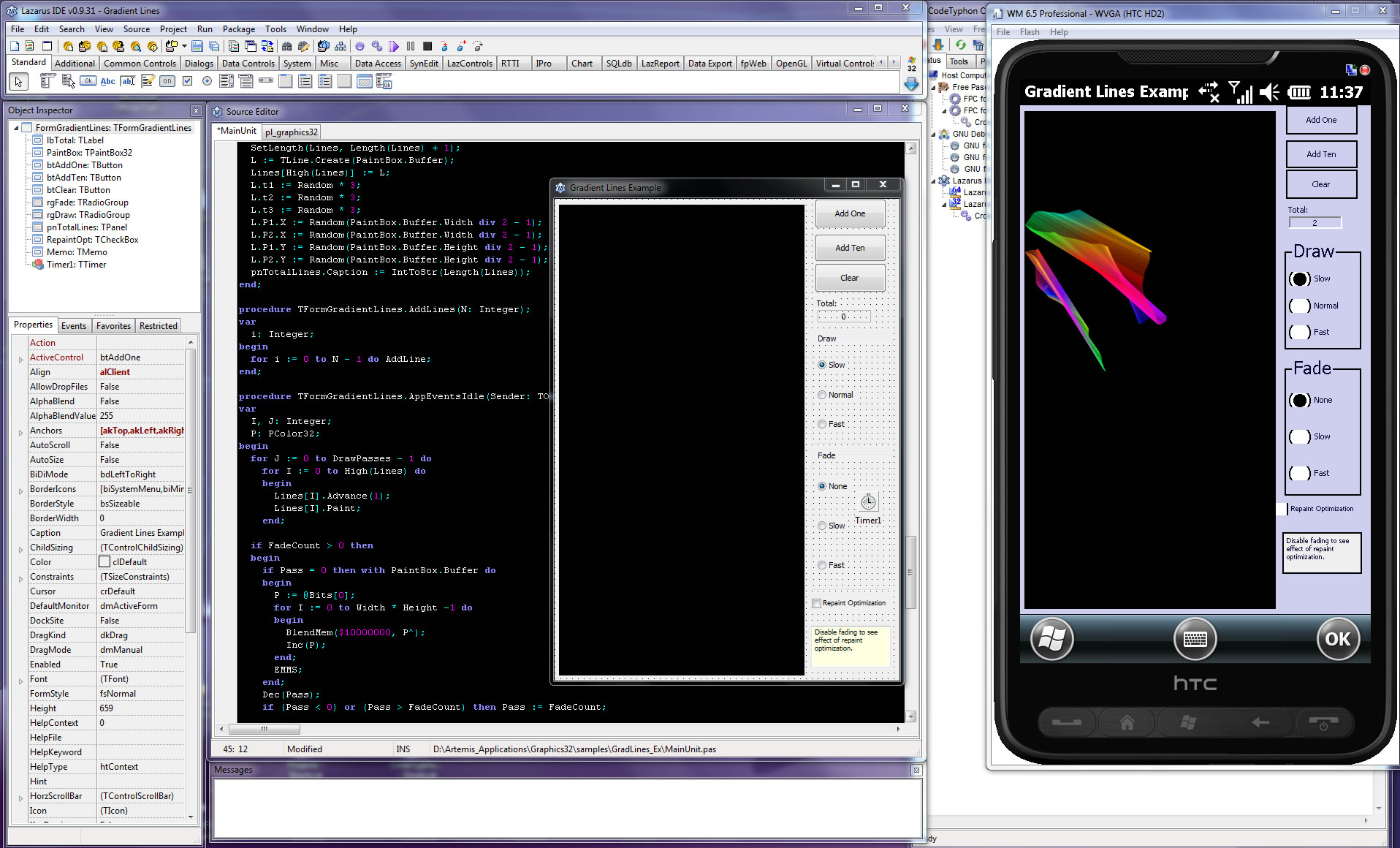This screenshot has width=1400, height=848.
Task: Select the TCheckBox component icon
Action: (187, 81)
